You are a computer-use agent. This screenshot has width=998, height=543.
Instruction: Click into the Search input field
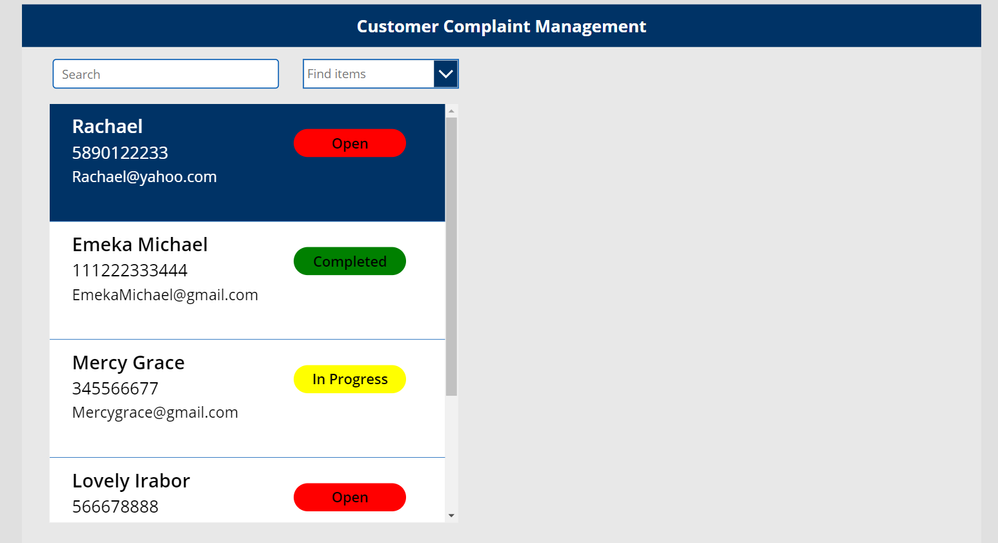click(165, 74)
